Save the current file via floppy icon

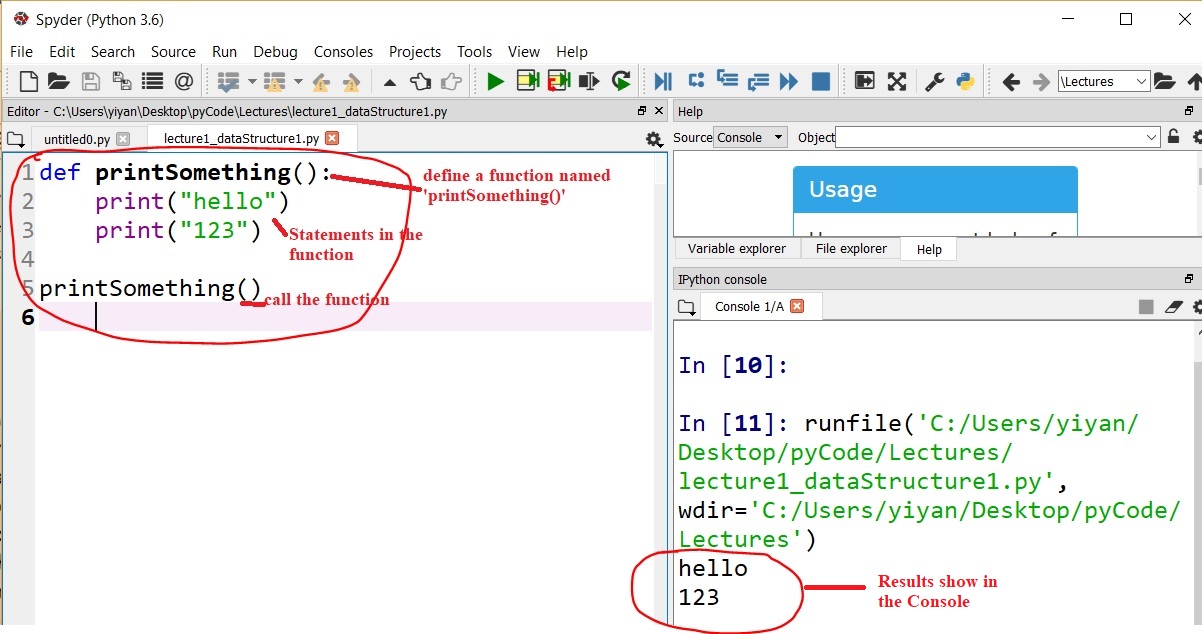pos(90,81)
